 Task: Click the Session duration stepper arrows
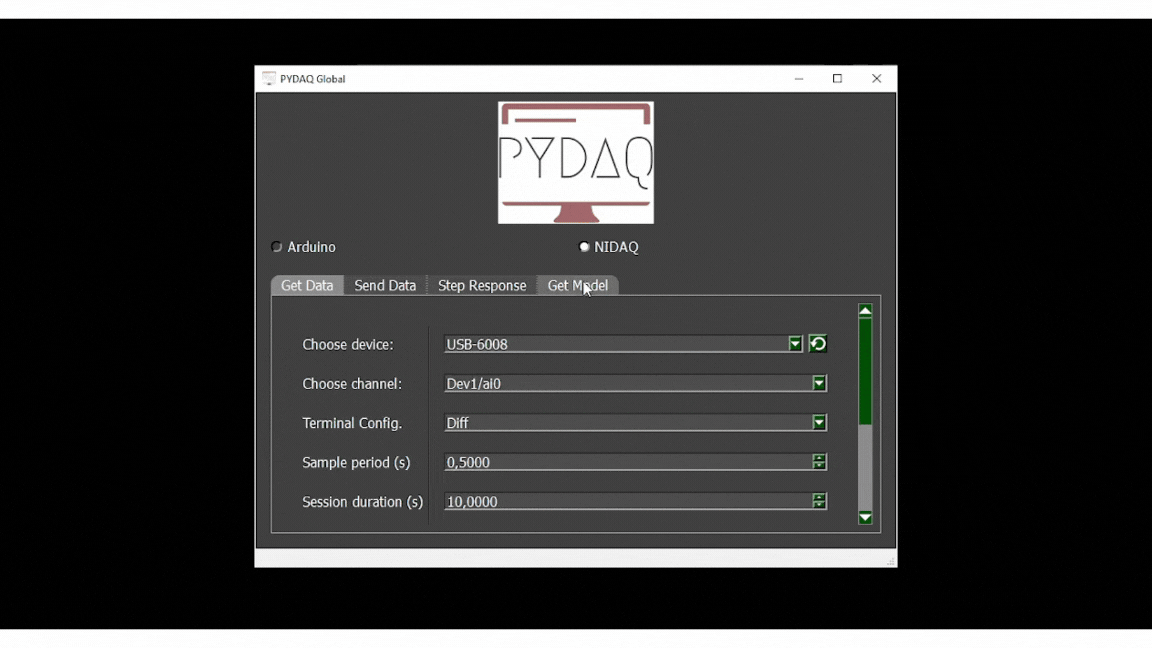(819, 502)
